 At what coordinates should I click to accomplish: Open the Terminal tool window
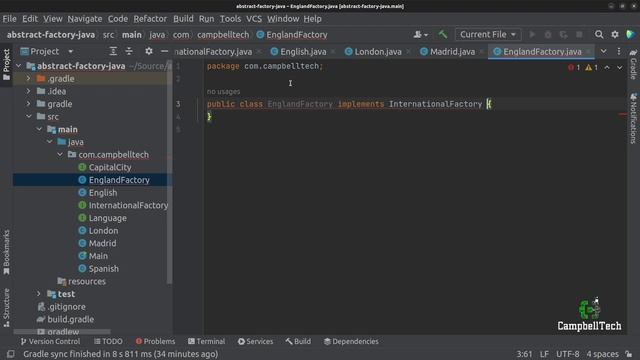[x=207, y=341]
